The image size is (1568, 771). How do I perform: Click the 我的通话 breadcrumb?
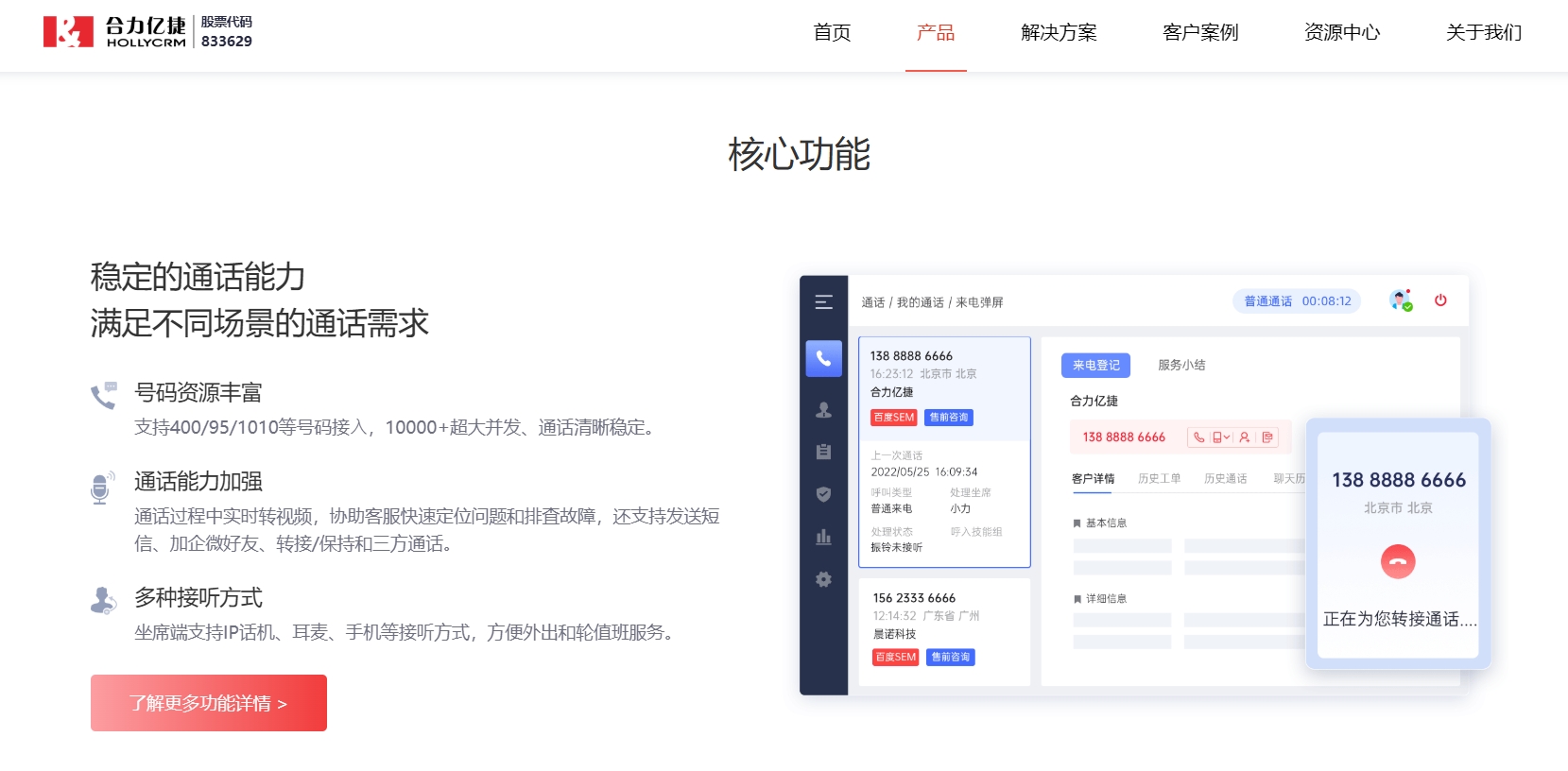921,302
